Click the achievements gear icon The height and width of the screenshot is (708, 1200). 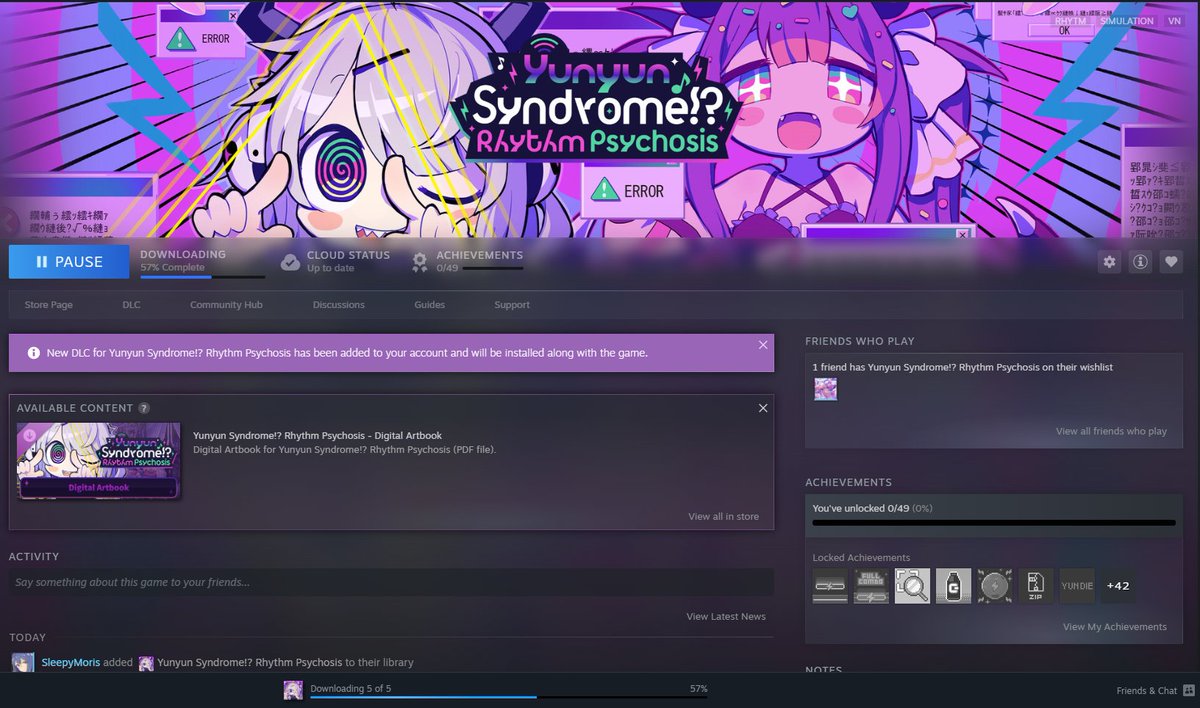pos(420,262)
